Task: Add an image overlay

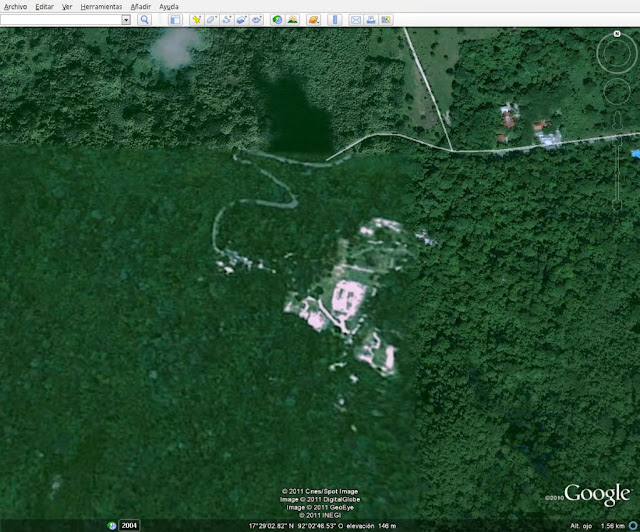Action: pos(242,20)
